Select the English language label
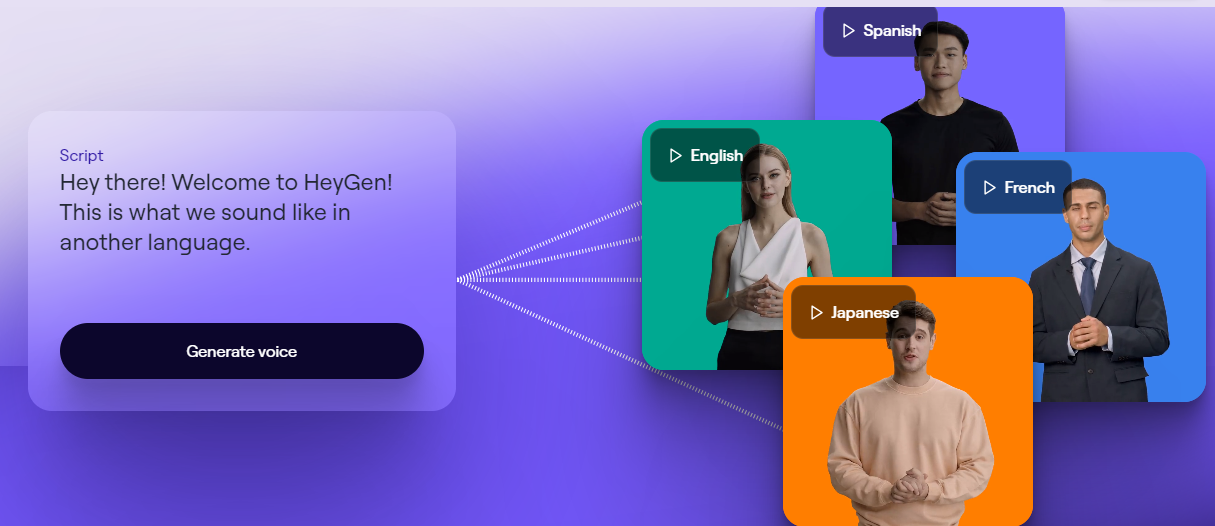The height and width of the screenshot is (526, 1215). pos(717,156)
